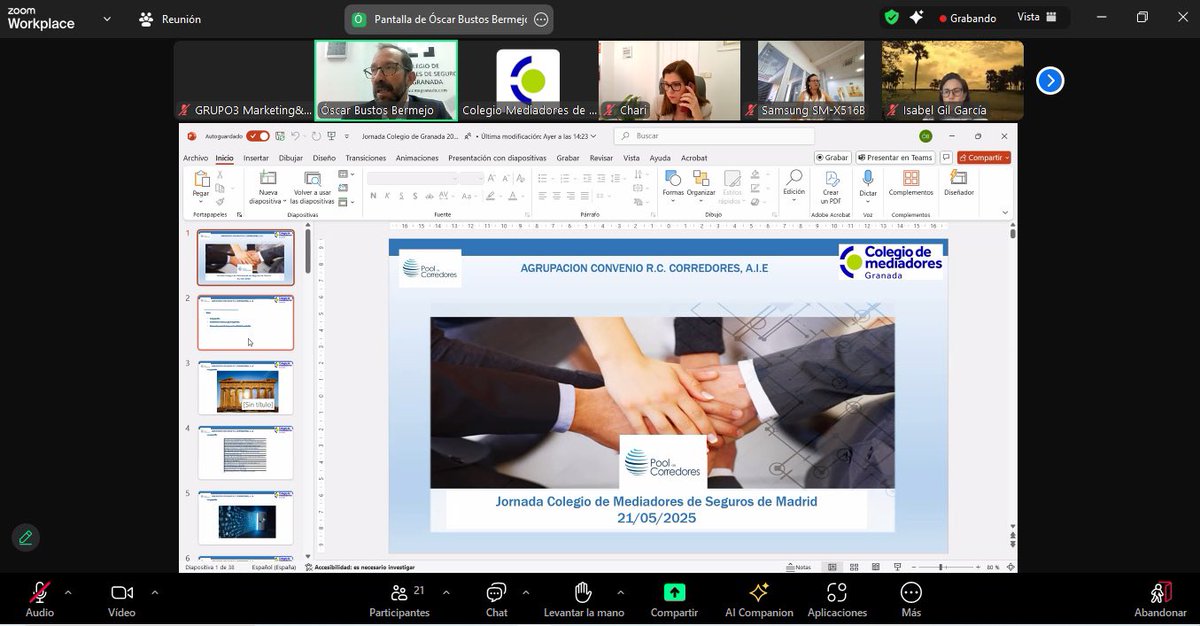Select slide 3 thumbnail
Screen dimensions: 1200x626
245,387
